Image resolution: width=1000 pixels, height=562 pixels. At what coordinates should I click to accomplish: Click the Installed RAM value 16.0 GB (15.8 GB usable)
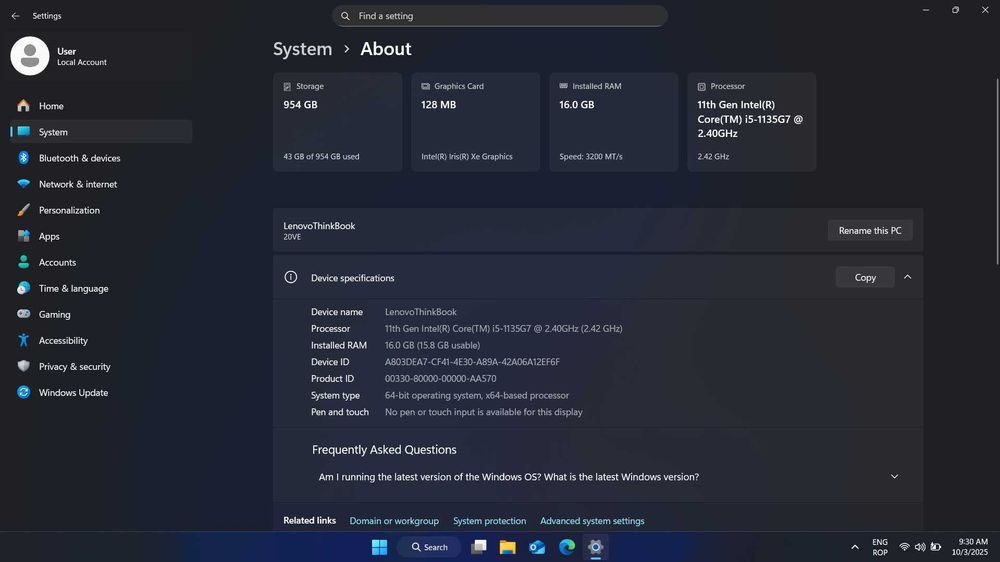pos(432,346)
